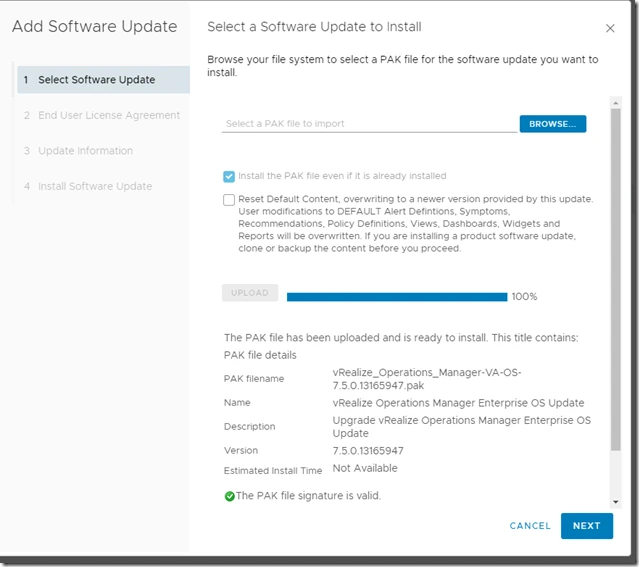Click the Name label in PAK details

[x=237, y=403]
